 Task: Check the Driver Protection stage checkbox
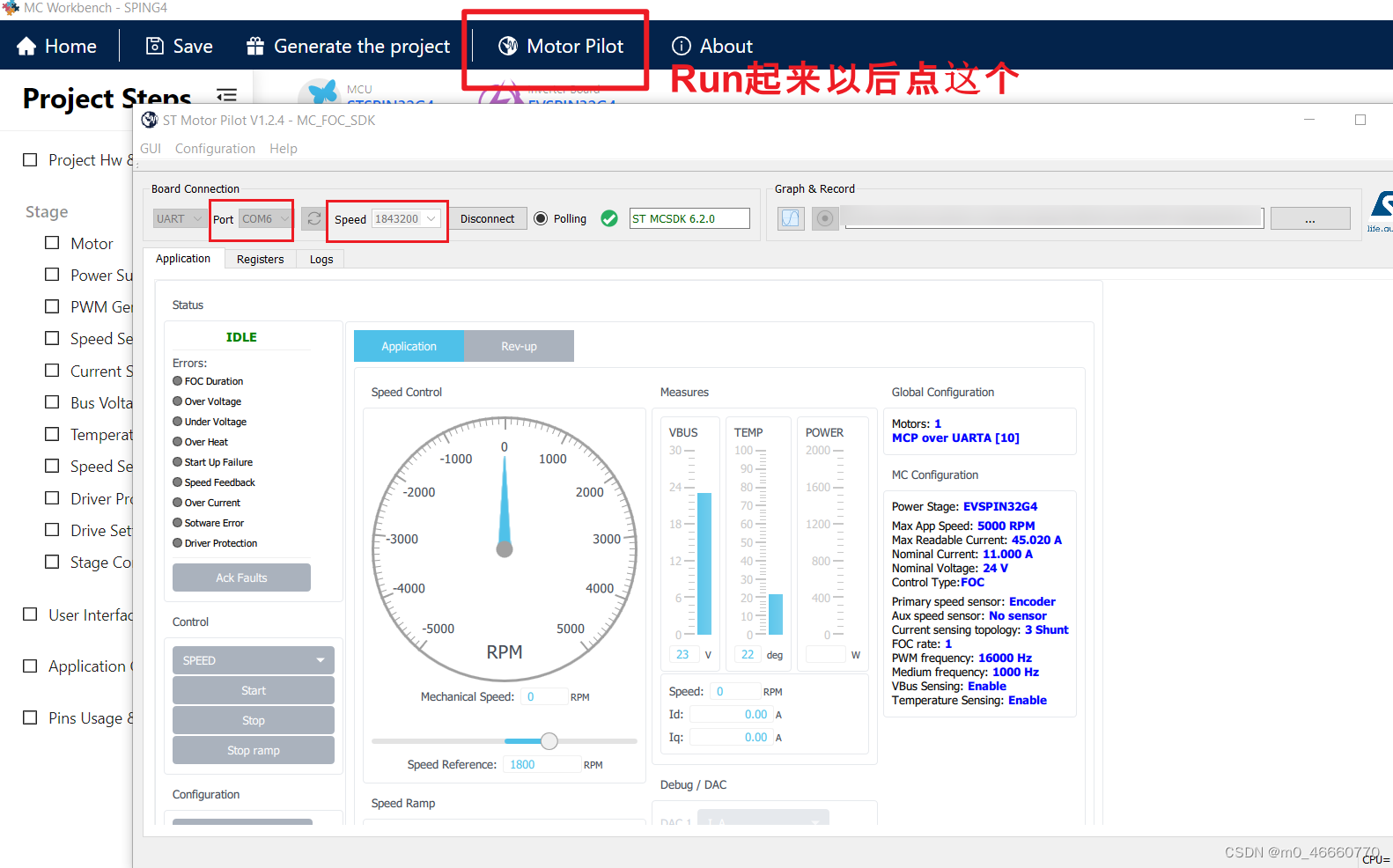(x=52, y=498)
